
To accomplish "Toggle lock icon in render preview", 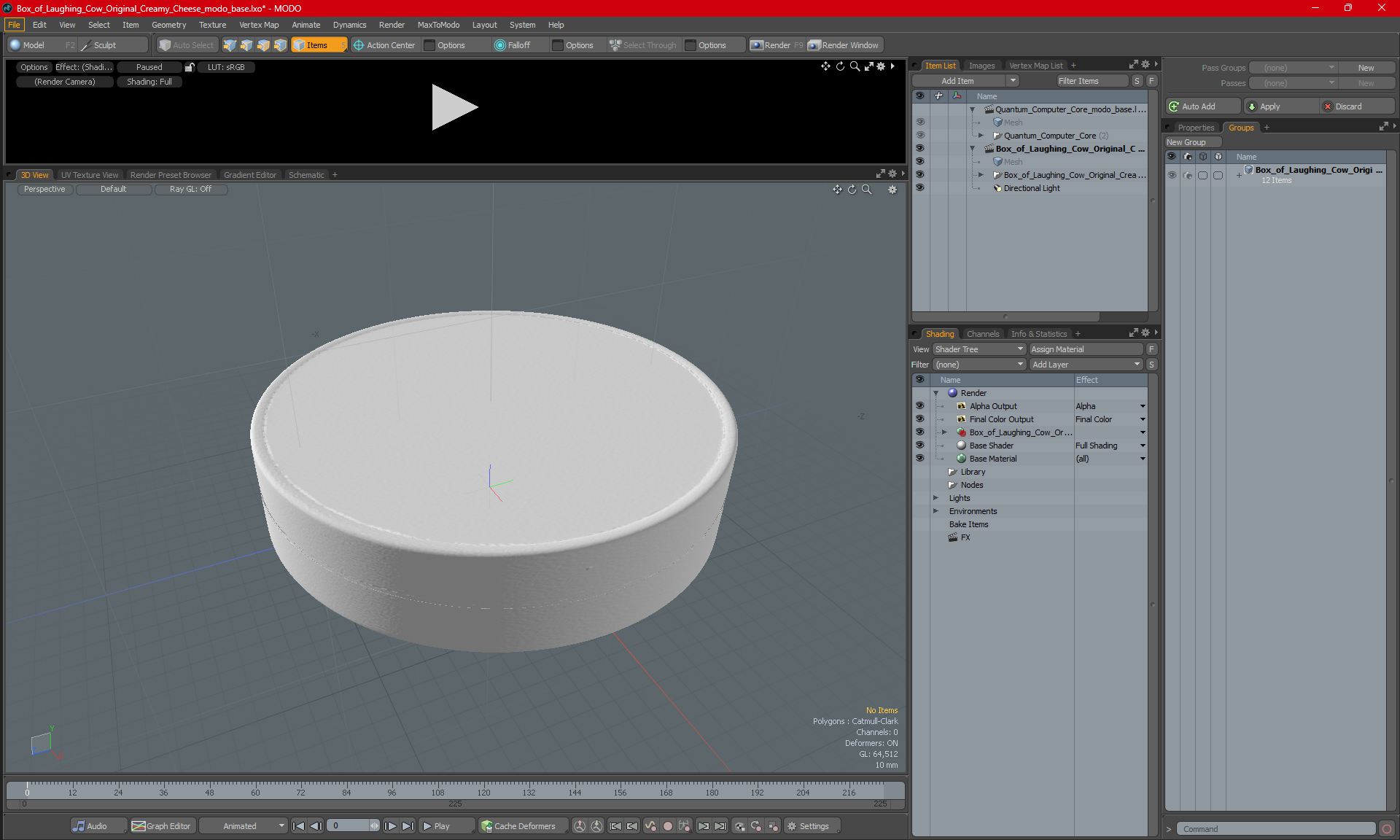I will click(x=190, y=67).
